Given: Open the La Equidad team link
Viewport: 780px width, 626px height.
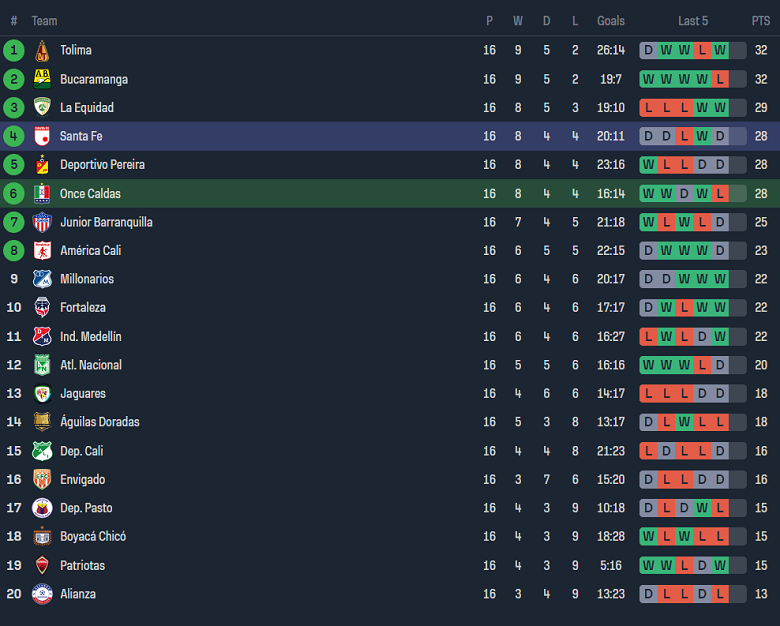Looking at the screenshot, I should (x=87, y=108).
